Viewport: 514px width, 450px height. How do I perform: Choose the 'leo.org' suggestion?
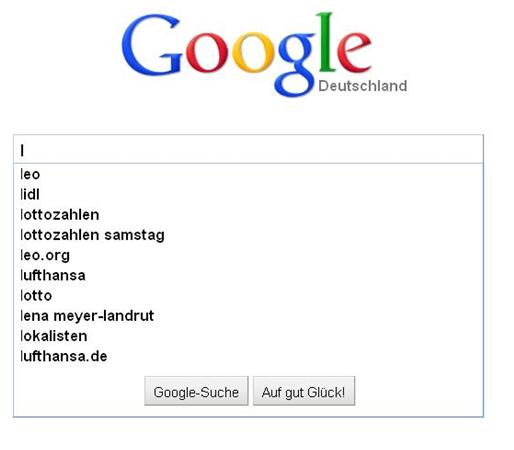[248, 255]
